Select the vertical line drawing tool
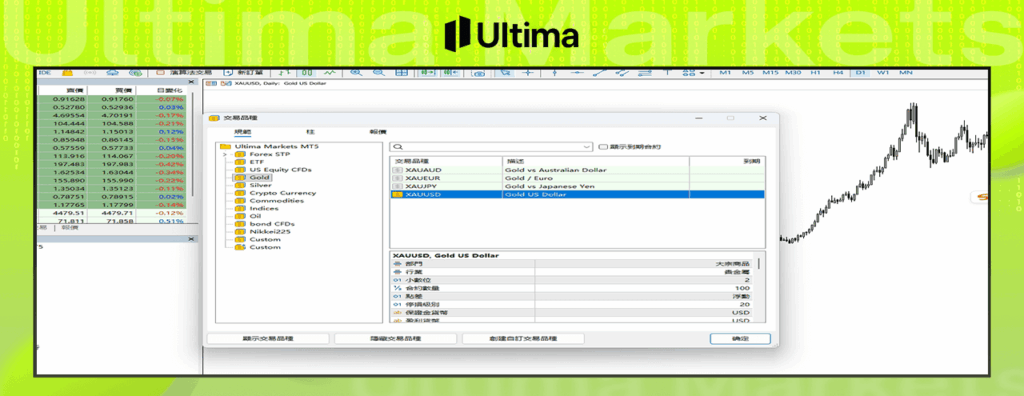The height and width of the screenshot is (396, 1024). [554, 73]
